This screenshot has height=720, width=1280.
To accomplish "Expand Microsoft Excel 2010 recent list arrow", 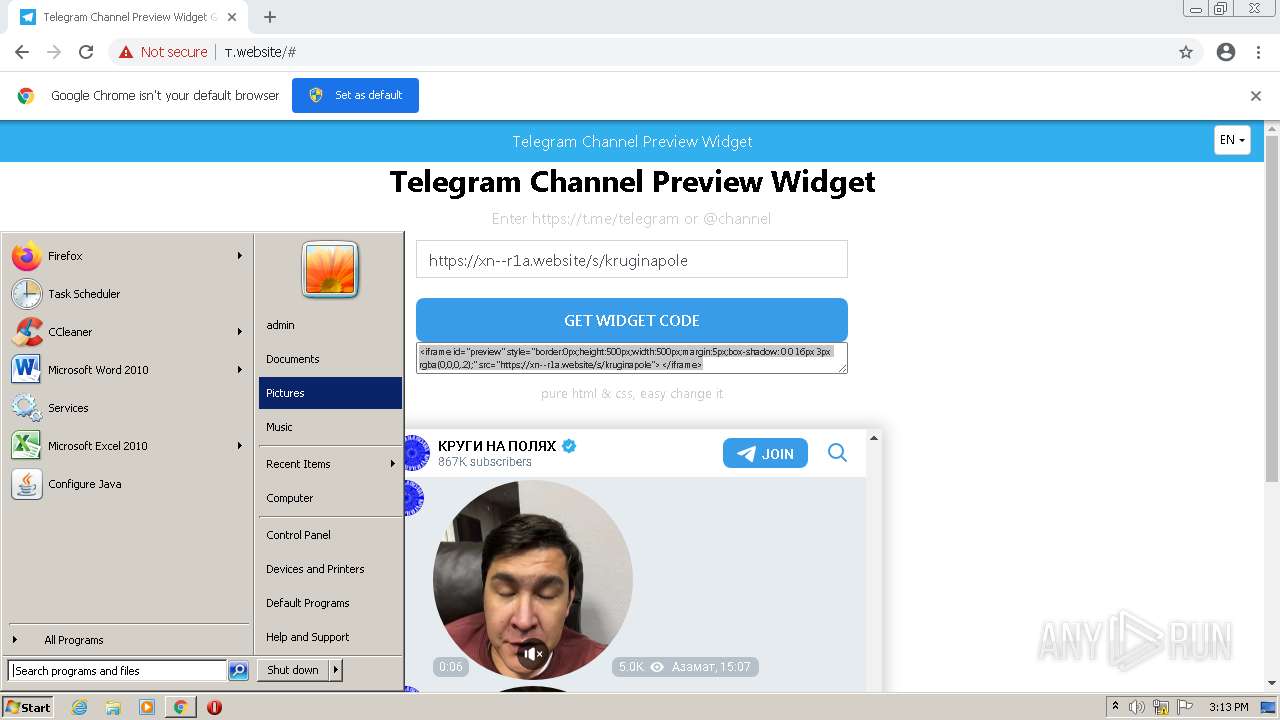I will click(x=240, y=446).
